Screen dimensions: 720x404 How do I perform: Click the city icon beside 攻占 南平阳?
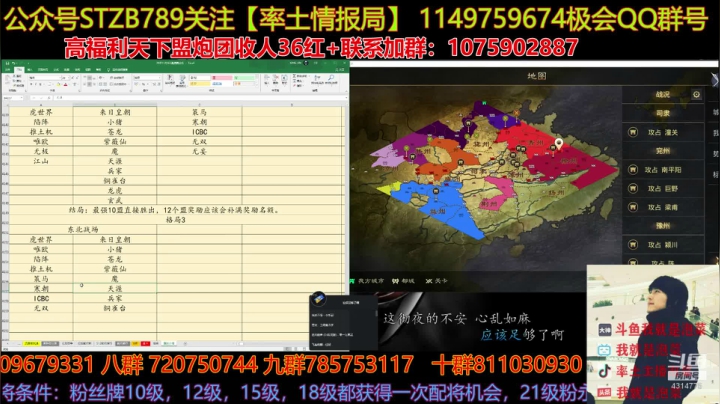coord(633,170)
